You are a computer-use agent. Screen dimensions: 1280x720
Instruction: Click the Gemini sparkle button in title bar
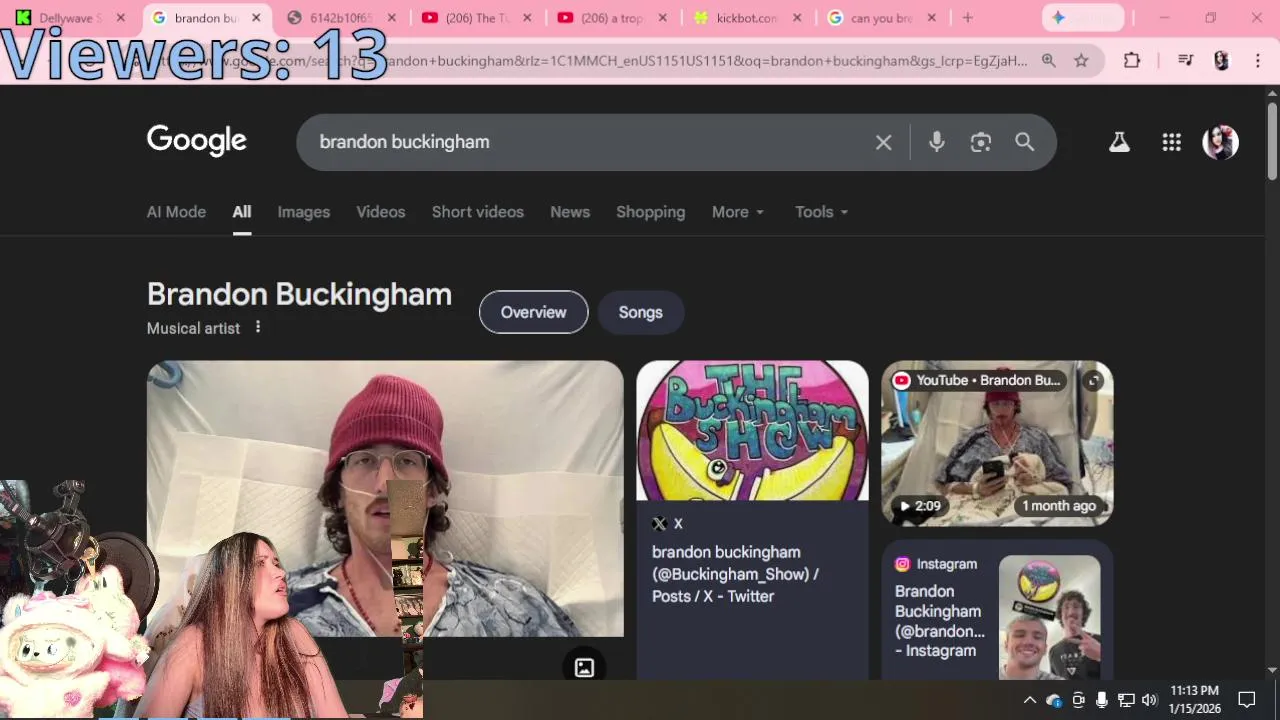[x=1083, y=17]
